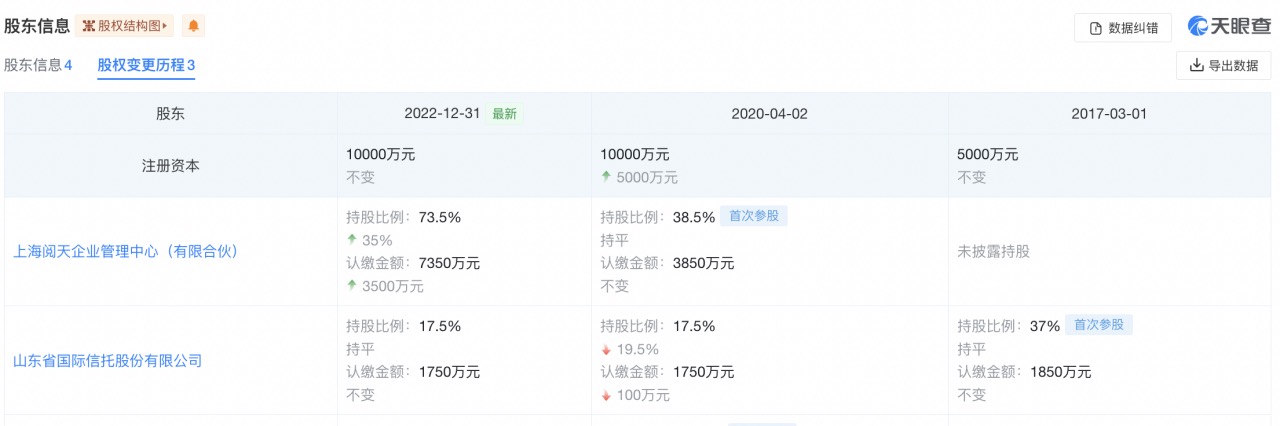Click the 股东 column header
Viewport: 1280px width, 426px height.
coord(171,114)
